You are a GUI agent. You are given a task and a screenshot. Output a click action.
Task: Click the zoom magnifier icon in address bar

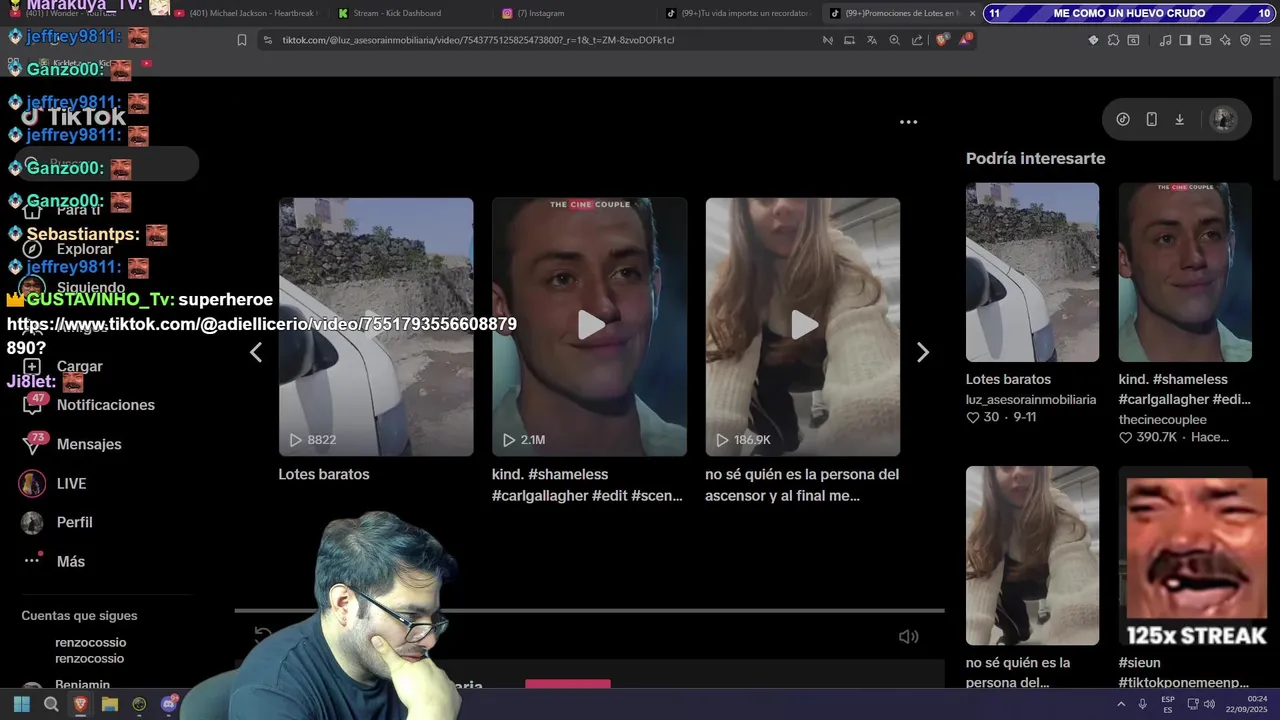click(x=894, y=40)
